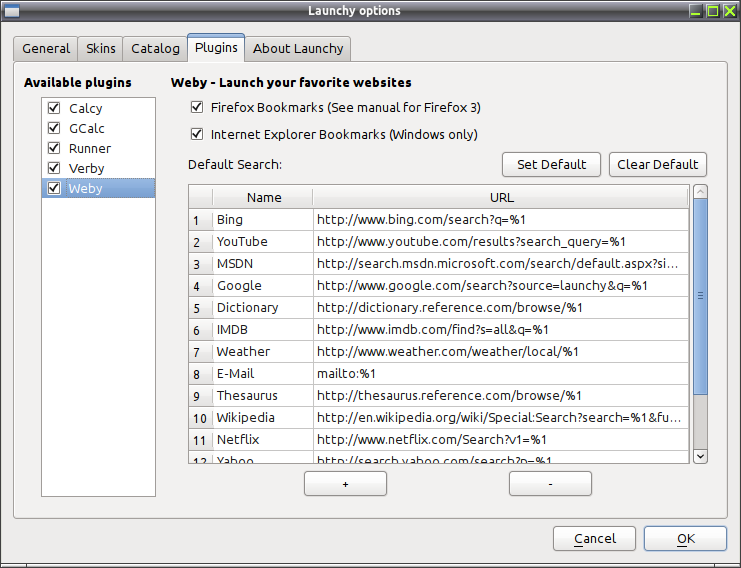The width and height of the screenshot is (741, 568).
Task: Select the Wikipedia name cell
Action: (x=263, y=418)
